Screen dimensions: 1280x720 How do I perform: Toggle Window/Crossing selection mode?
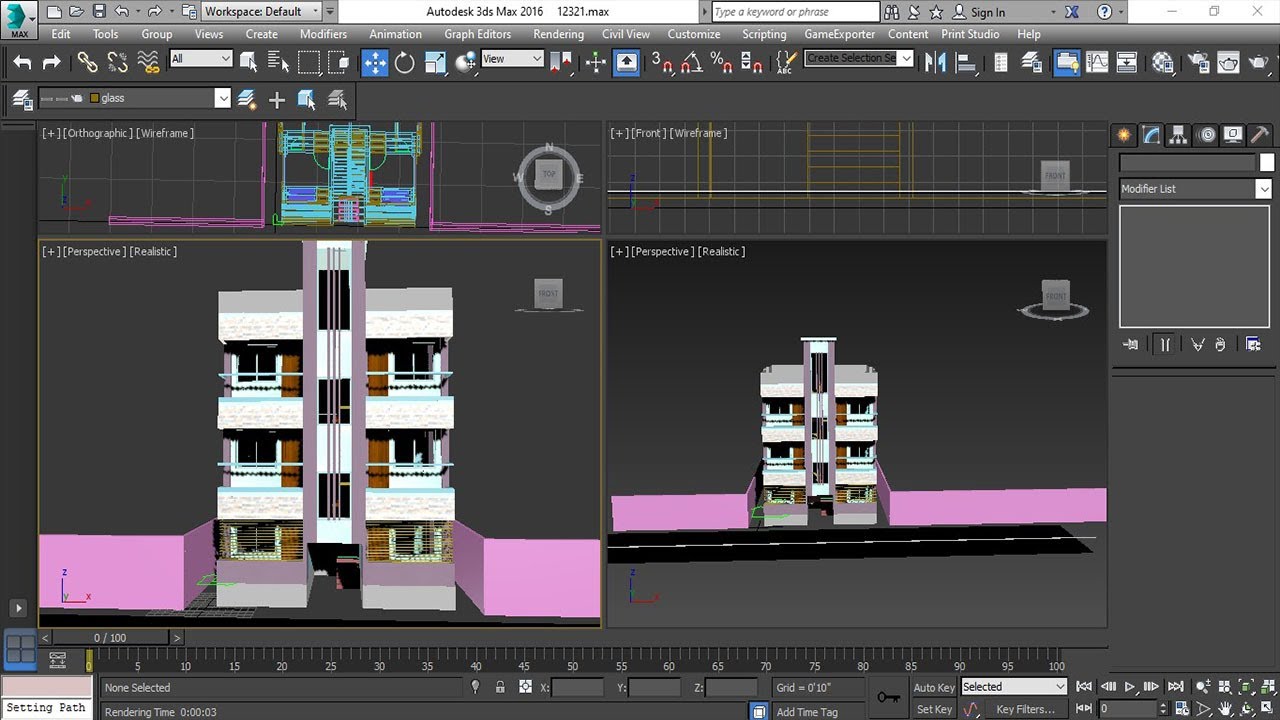coord(339,62)
